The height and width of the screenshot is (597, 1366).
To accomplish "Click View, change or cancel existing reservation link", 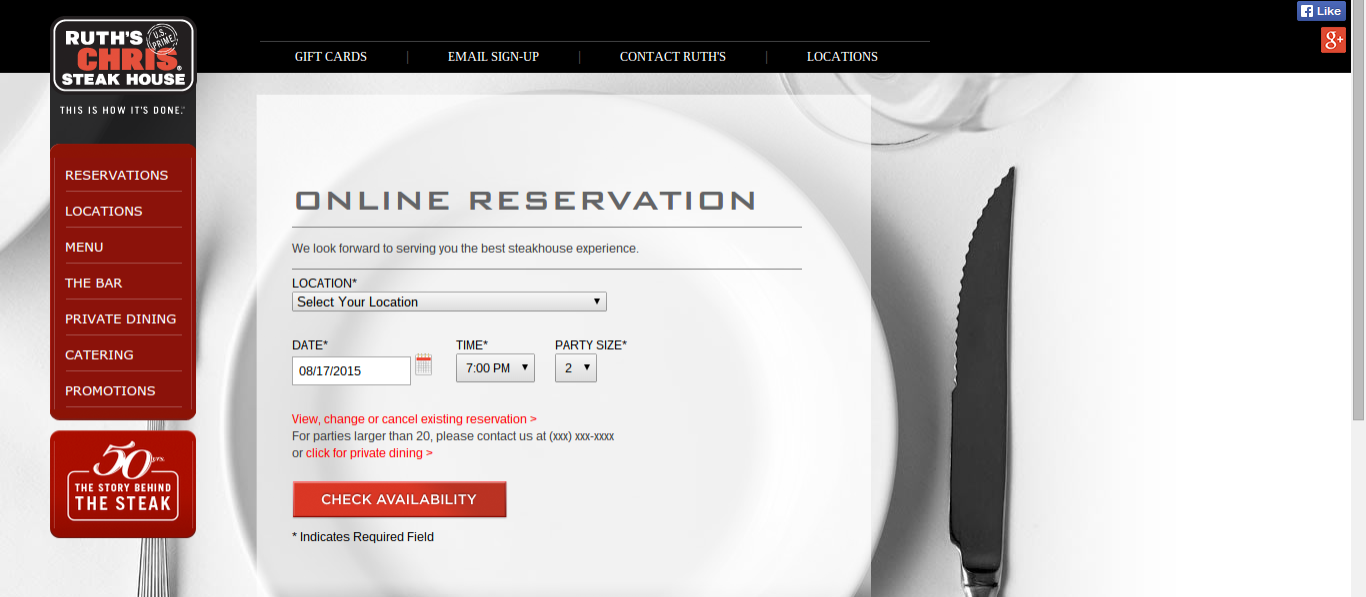I will pyautogui.click(x=414, y=419).
